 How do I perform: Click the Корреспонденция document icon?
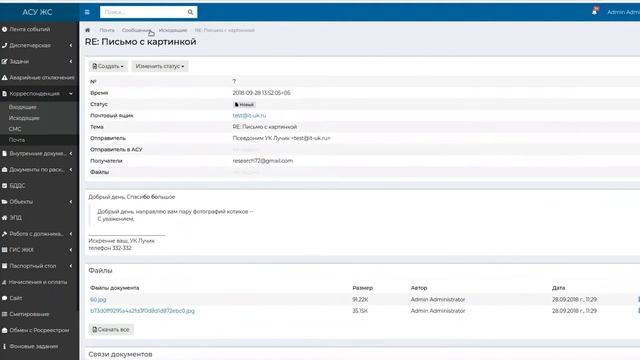(4, 94)
